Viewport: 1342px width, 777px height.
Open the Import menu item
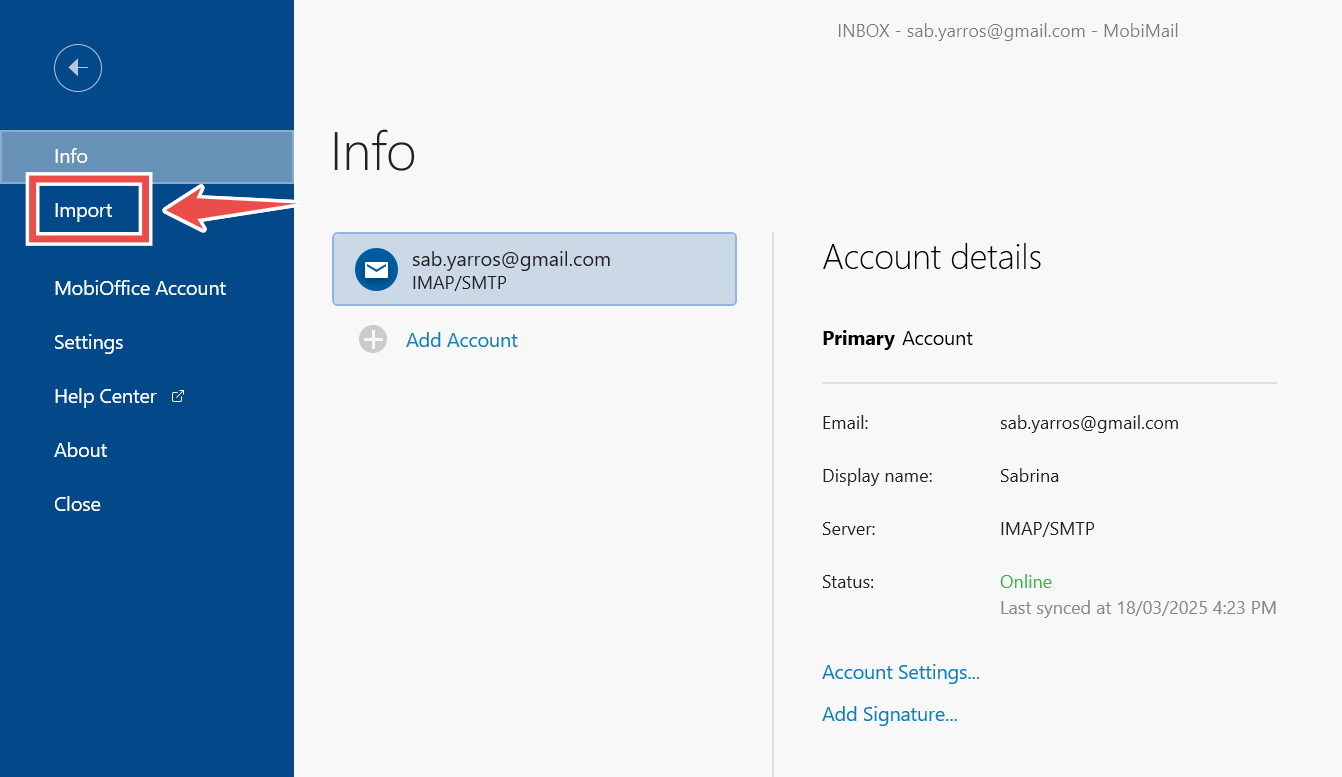84,210
